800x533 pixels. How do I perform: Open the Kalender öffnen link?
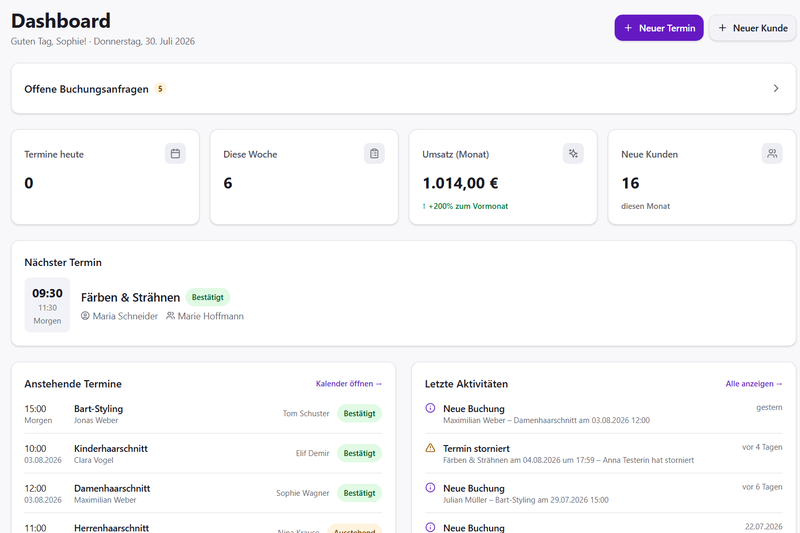tap(348, 384)
